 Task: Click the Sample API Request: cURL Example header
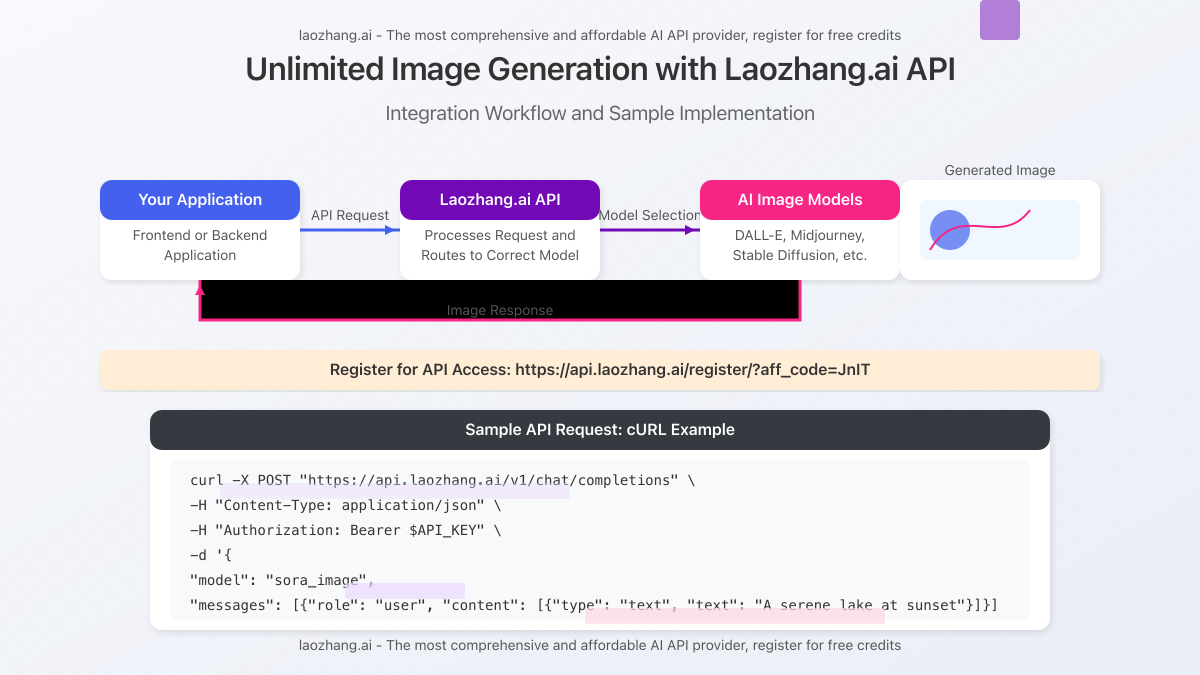[600, 430]
